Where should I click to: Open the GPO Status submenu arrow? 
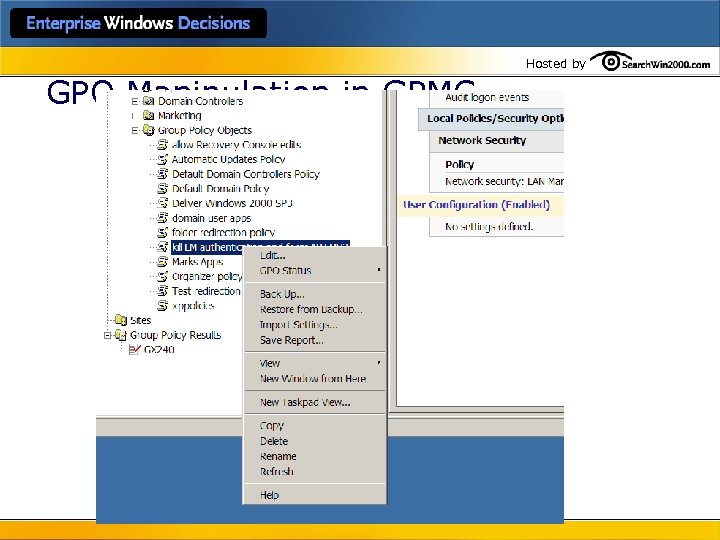pyautogui.click(x=379, y=270)
